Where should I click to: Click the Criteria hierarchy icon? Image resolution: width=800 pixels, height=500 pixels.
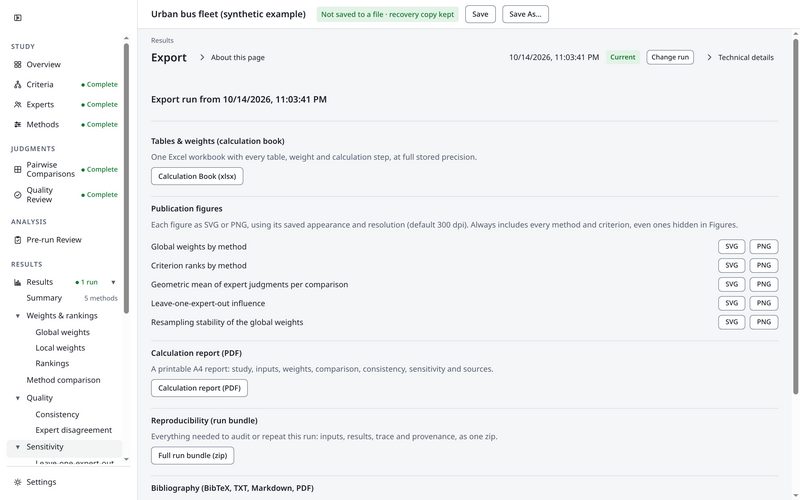tap(18, 85)
